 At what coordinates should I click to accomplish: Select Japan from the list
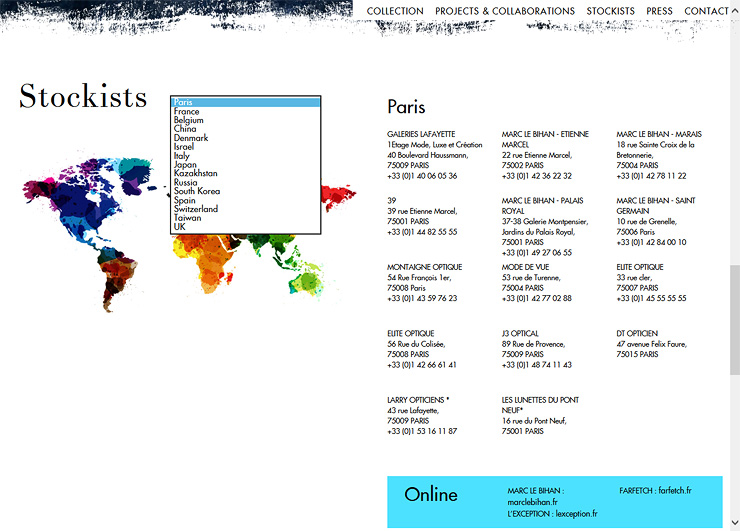click(245, 165)
